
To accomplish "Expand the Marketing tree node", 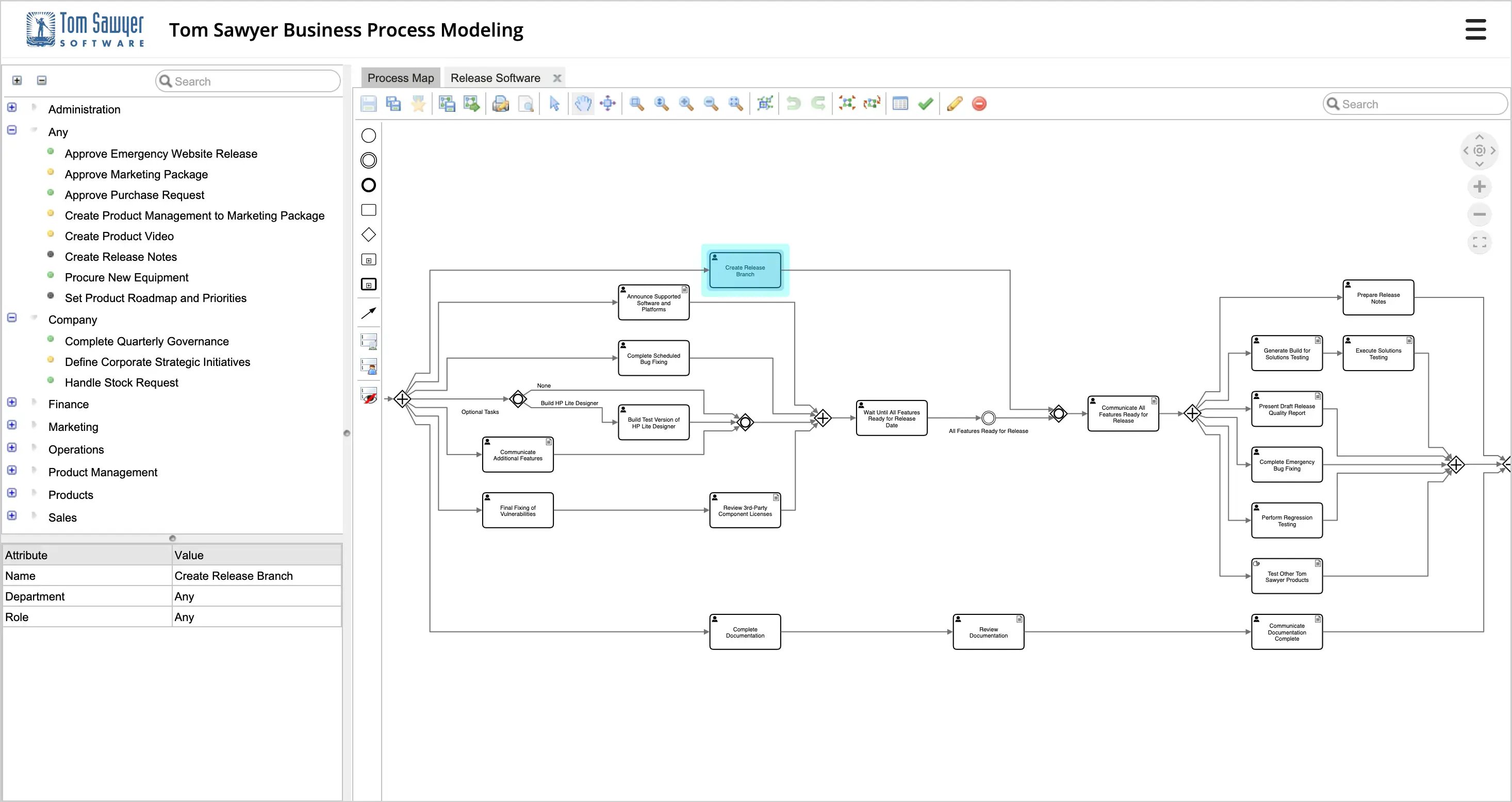I will click(x=12, y=425).
